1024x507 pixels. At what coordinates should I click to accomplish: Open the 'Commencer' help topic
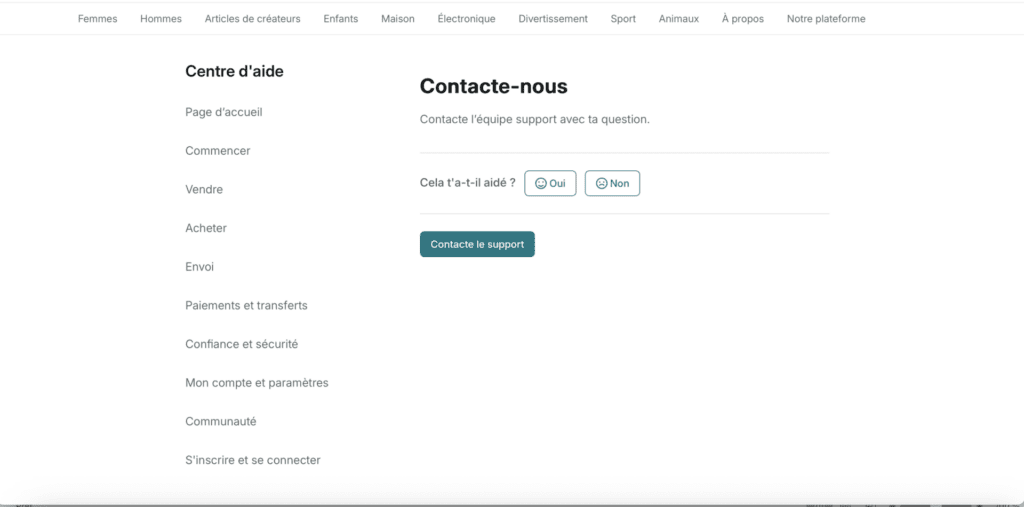[218, 151]
